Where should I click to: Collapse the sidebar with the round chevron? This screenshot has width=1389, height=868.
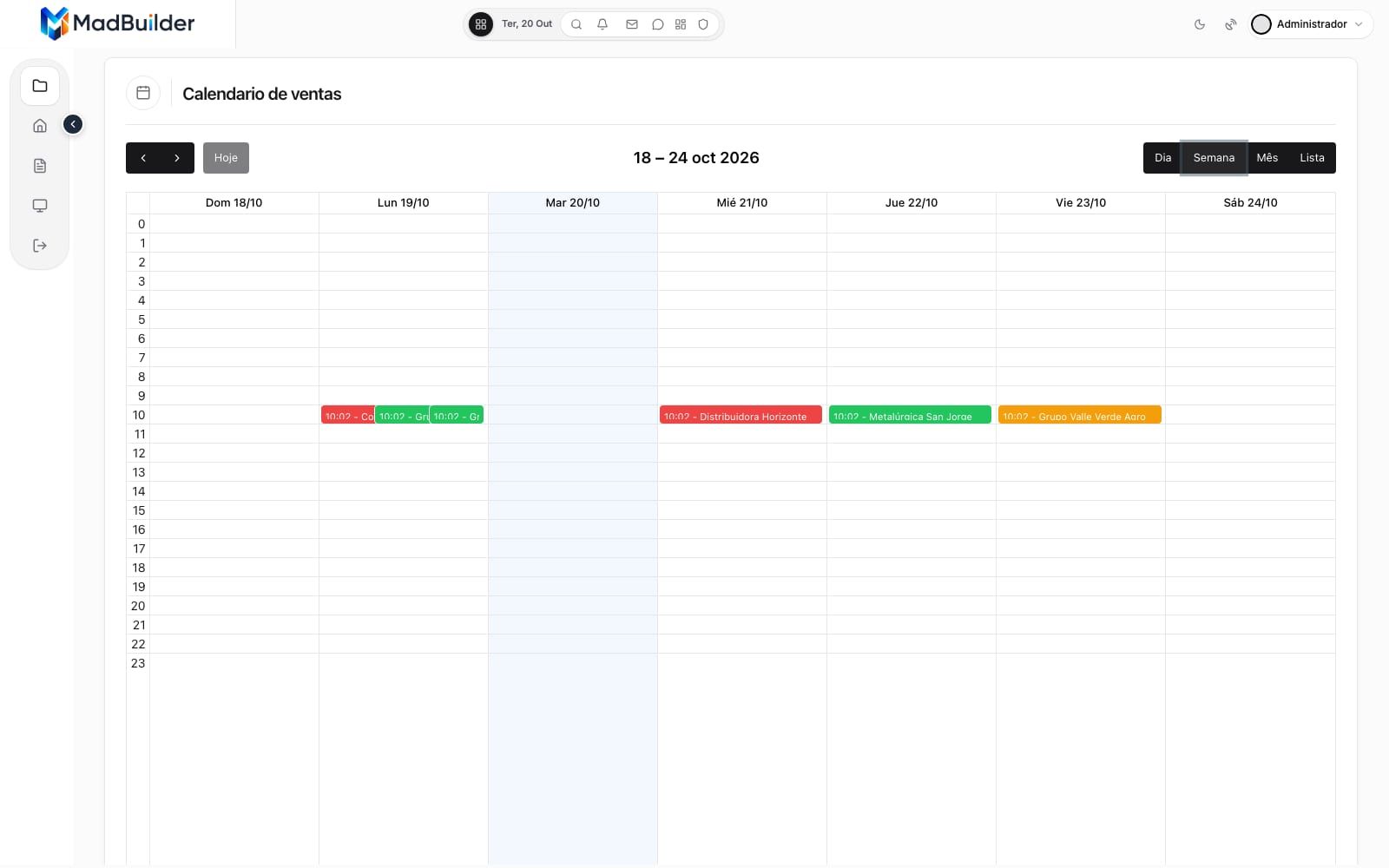coord(73,124)
